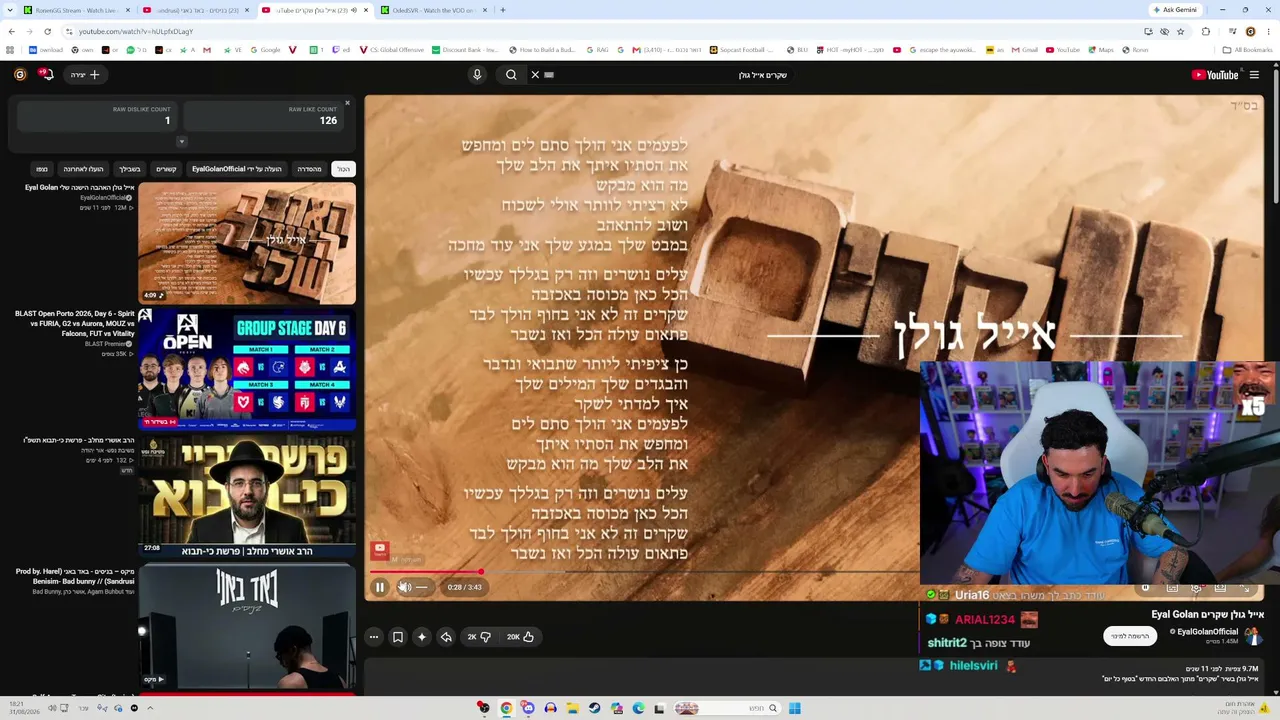This screenshot has height=720, width=1280.
Task: Pause the video with the playback button
Action: pyautogui.click(x=380, y=587)
